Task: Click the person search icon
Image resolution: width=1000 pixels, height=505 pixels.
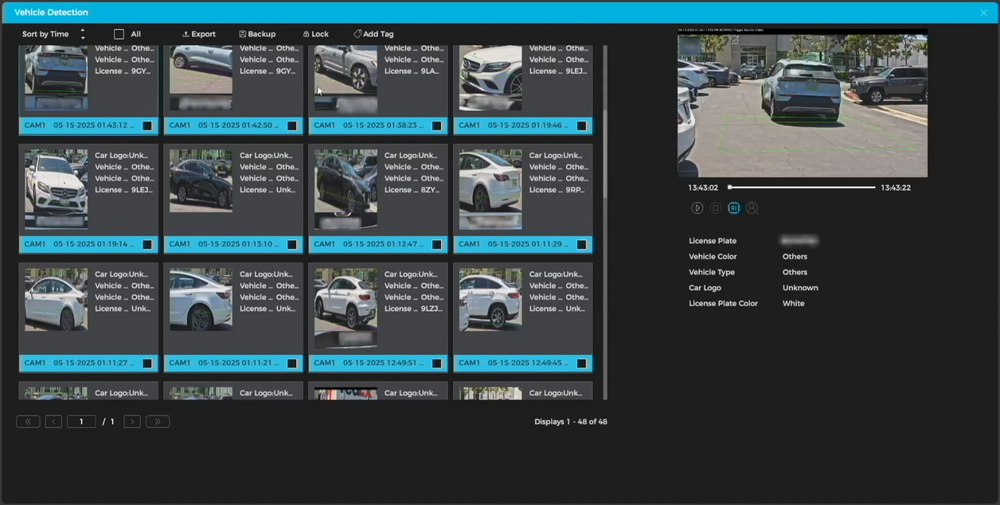Action: point(752,208)
